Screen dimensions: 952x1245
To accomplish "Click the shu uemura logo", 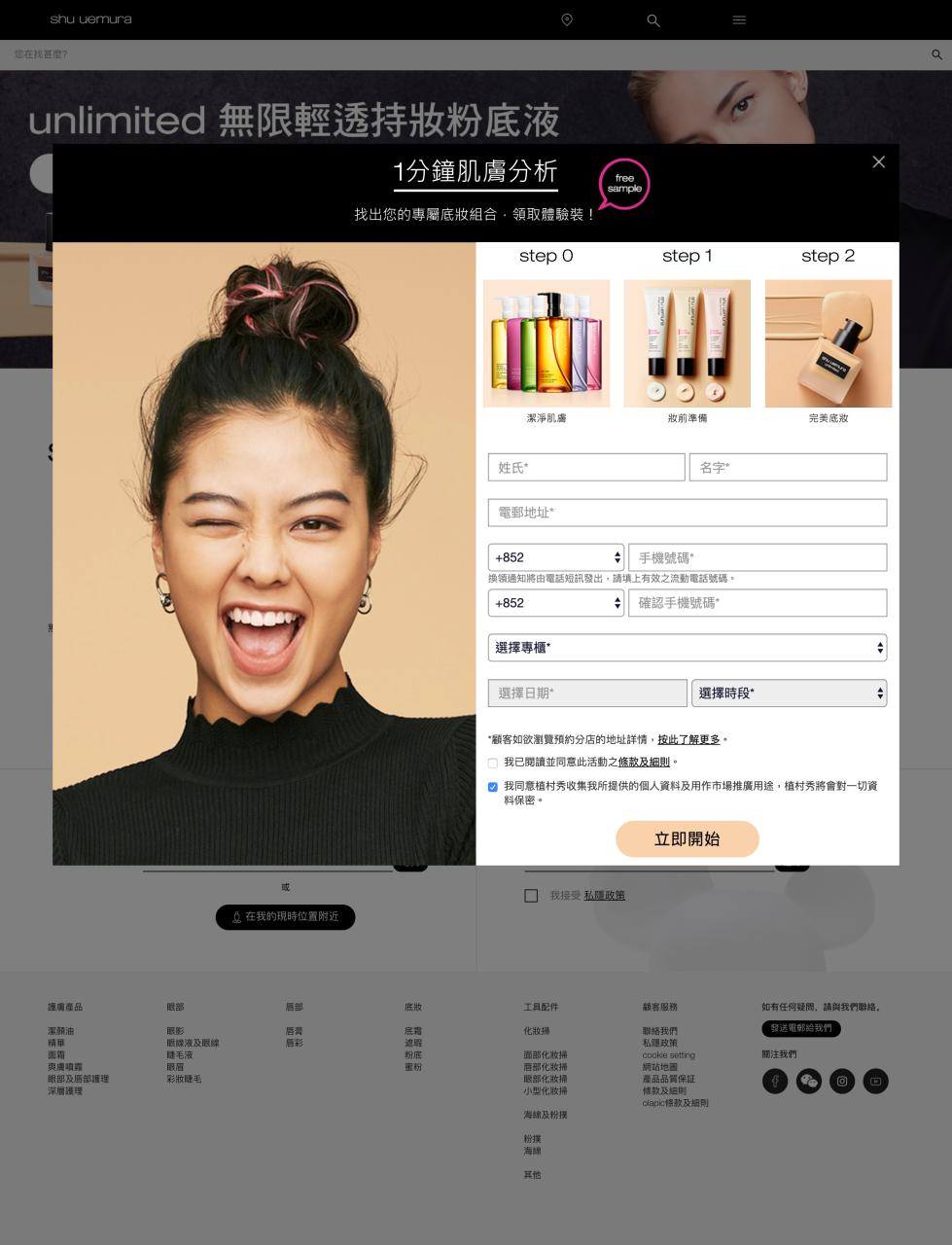I will point(90,19).
